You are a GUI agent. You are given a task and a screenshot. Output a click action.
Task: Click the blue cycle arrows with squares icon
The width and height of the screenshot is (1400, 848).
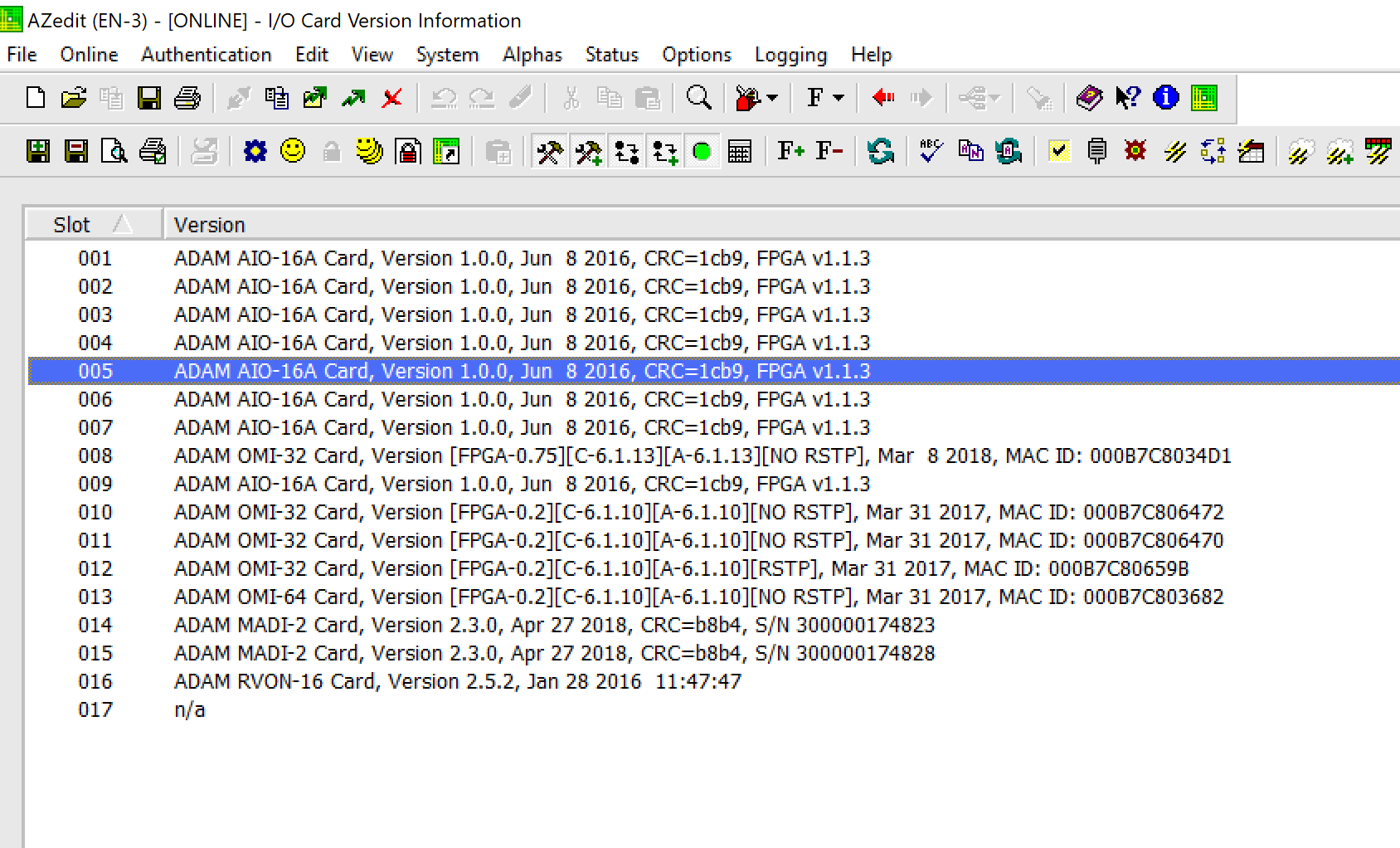point(1212,151)
